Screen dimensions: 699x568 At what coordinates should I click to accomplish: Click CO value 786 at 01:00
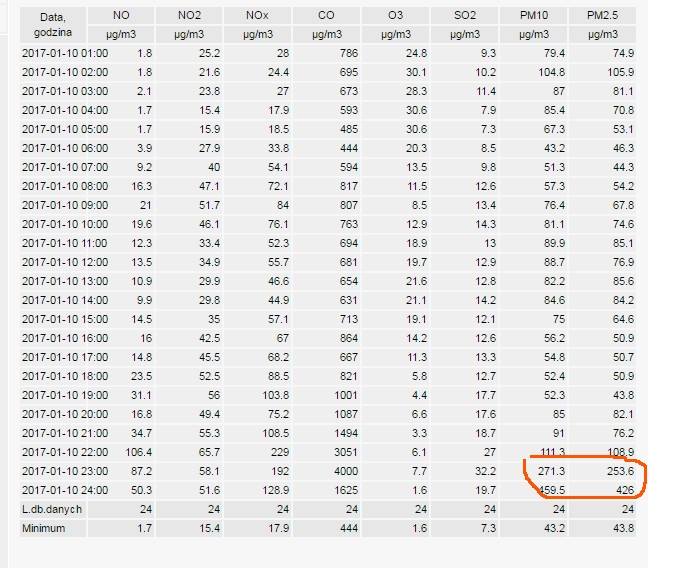point(349,54)
